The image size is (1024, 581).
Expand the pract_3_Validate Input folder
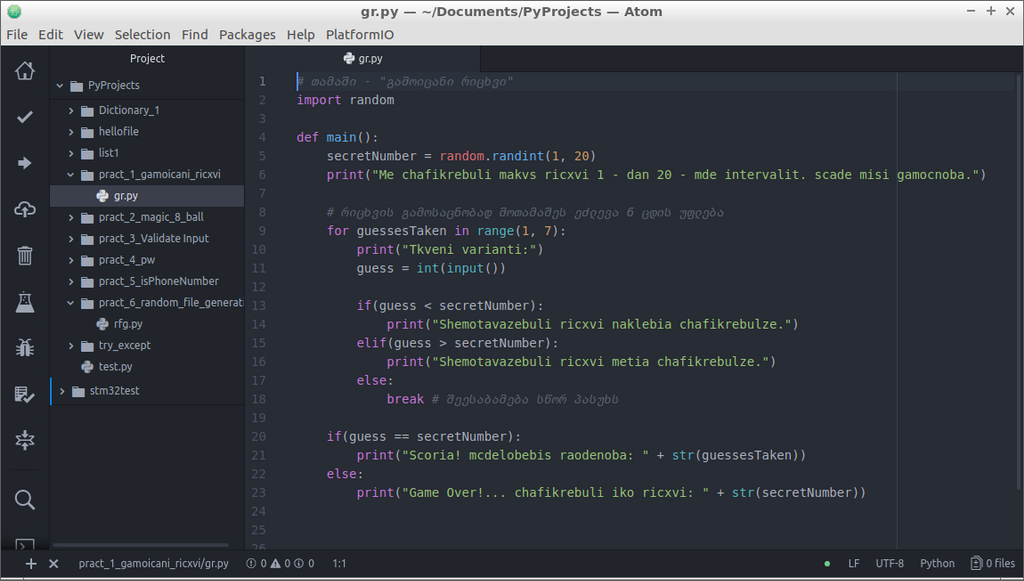point(71,239)
